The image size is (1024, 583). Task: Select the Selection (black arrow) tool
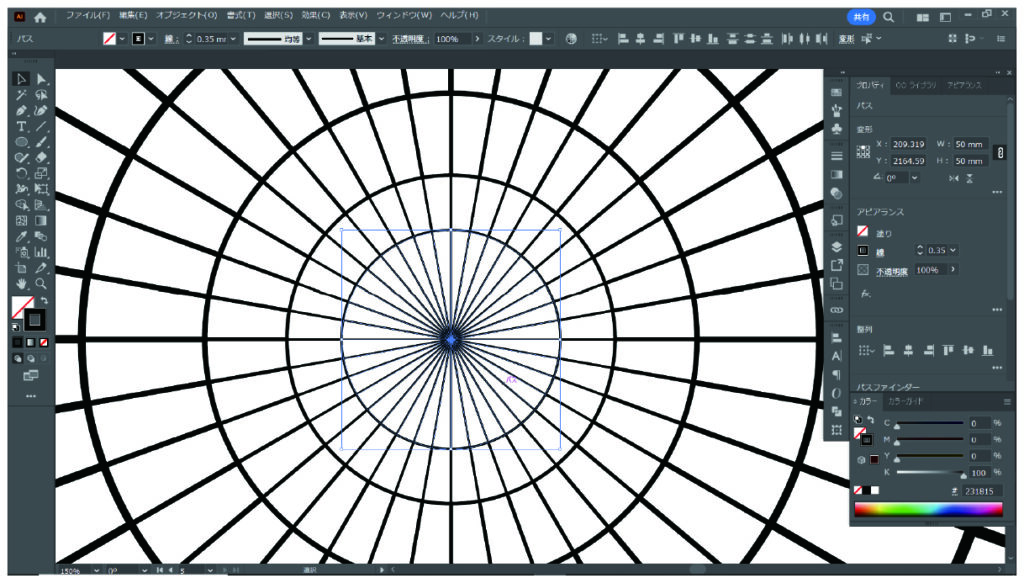tap(21, 79)
